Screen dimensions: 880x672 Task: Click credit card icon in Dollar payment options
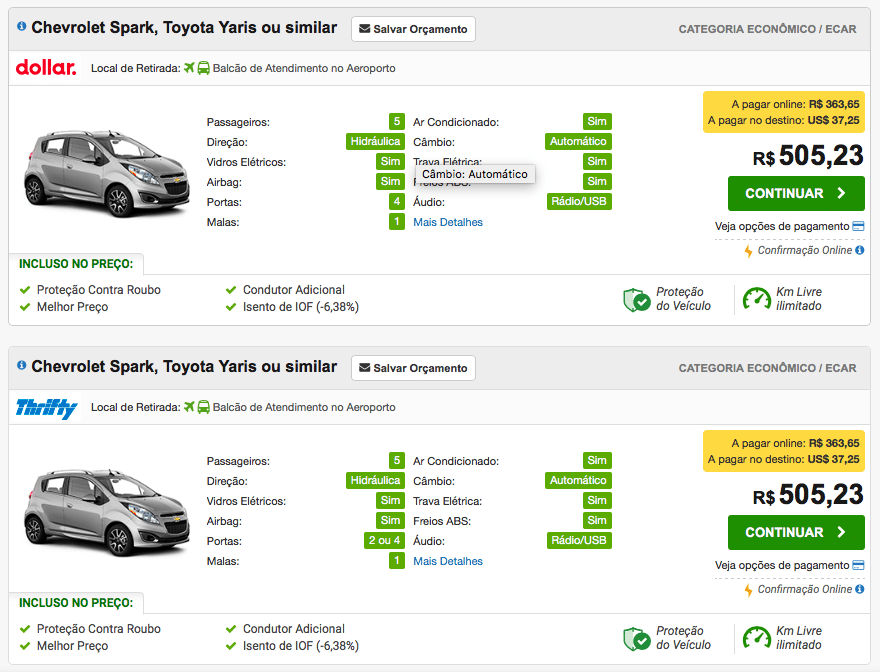858,226
